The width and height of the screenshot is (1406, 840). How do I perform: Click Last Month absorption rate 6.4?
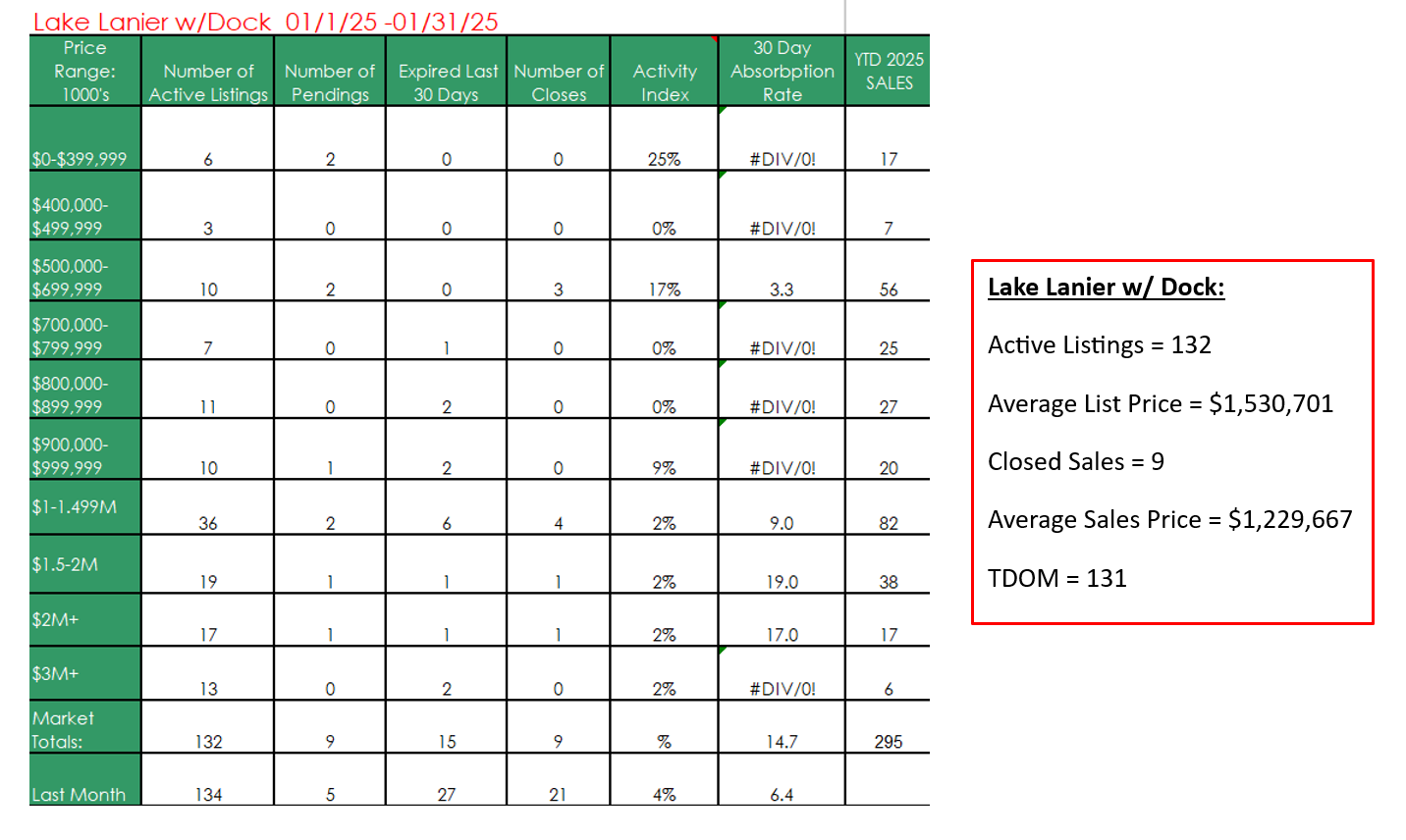782,795
